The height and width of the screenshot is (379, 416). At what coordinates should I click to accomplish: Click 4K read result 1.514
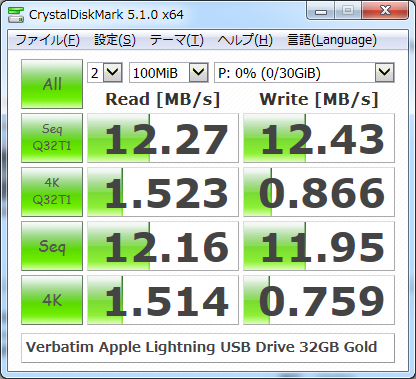tap(163, 300)
